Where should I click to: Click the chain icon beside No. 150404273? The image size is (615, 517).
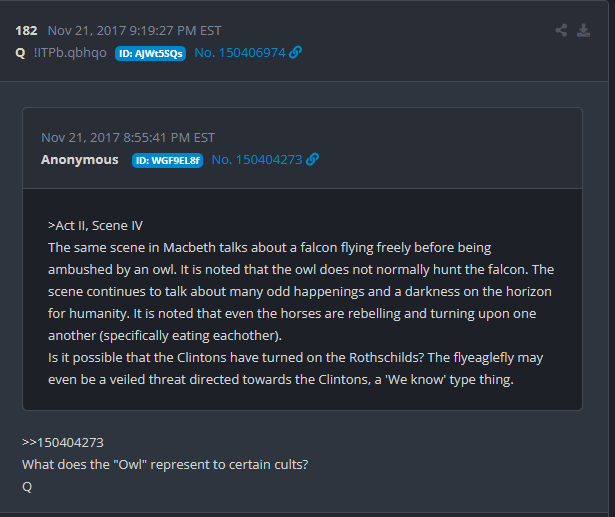pos(313,159)
